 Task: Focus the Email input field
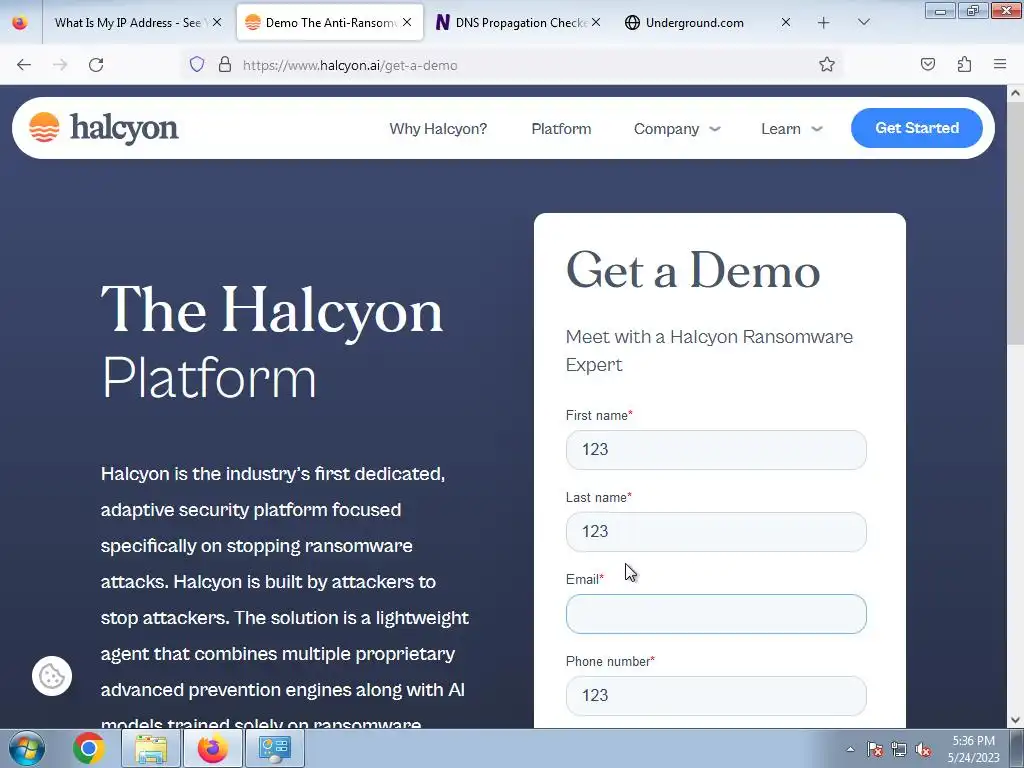tap(716, 614)
